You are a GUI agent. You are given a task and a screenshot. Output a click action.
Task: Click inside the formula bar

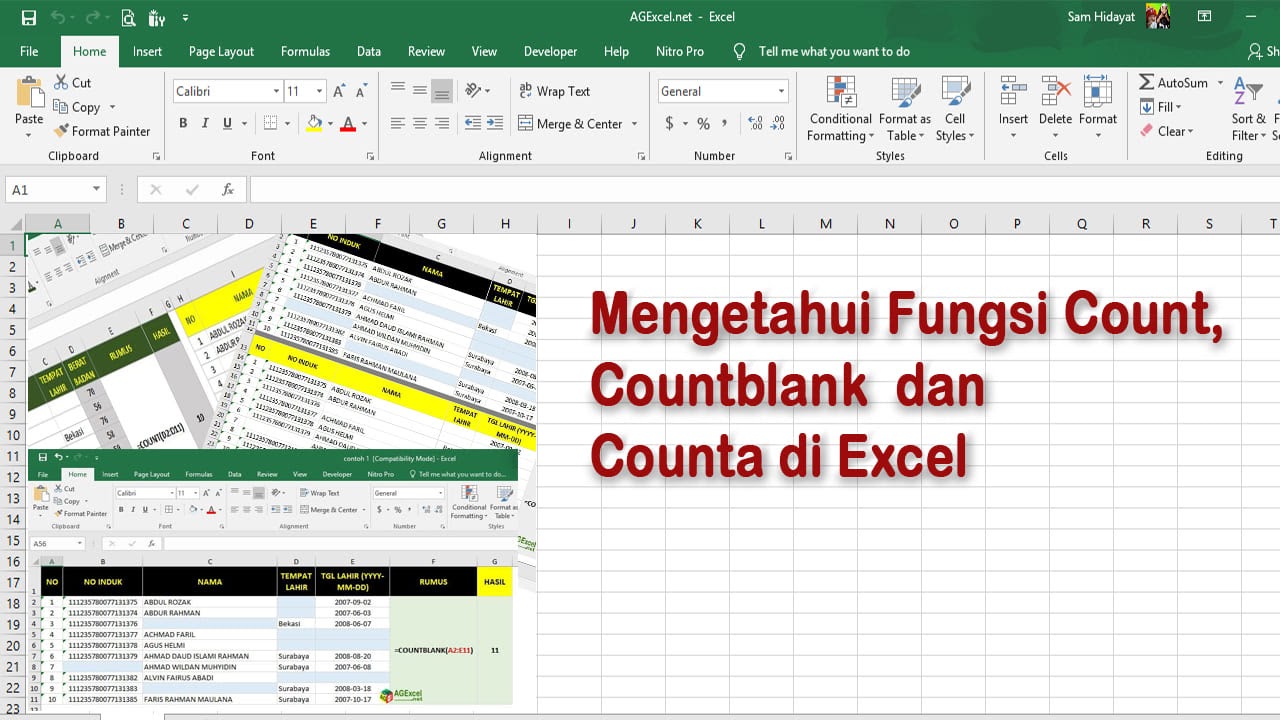point(764,189)
